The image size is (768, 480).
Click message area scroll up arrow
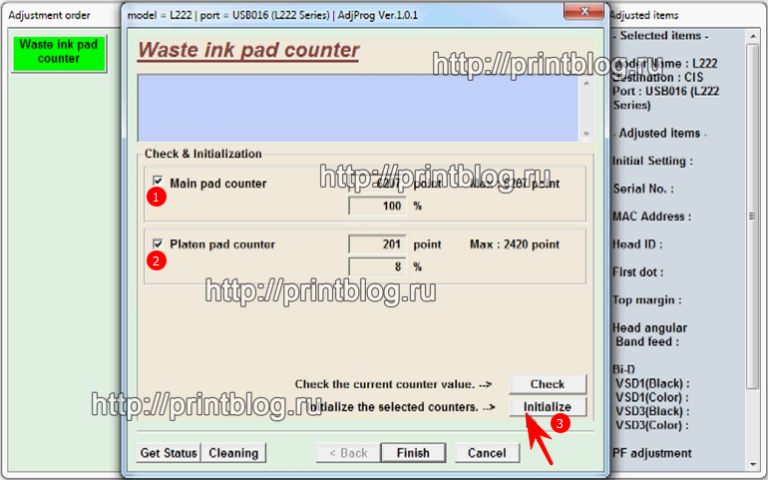[586, 83]
